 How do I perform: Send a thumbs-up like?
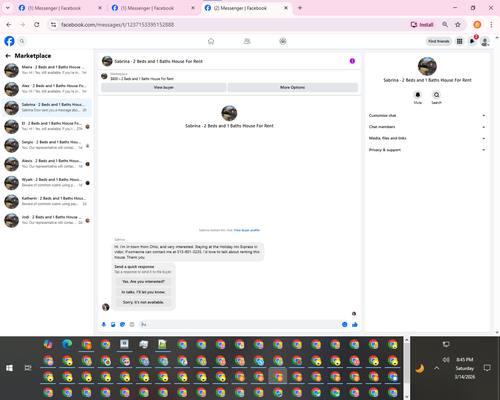click(x=355, y=324)
